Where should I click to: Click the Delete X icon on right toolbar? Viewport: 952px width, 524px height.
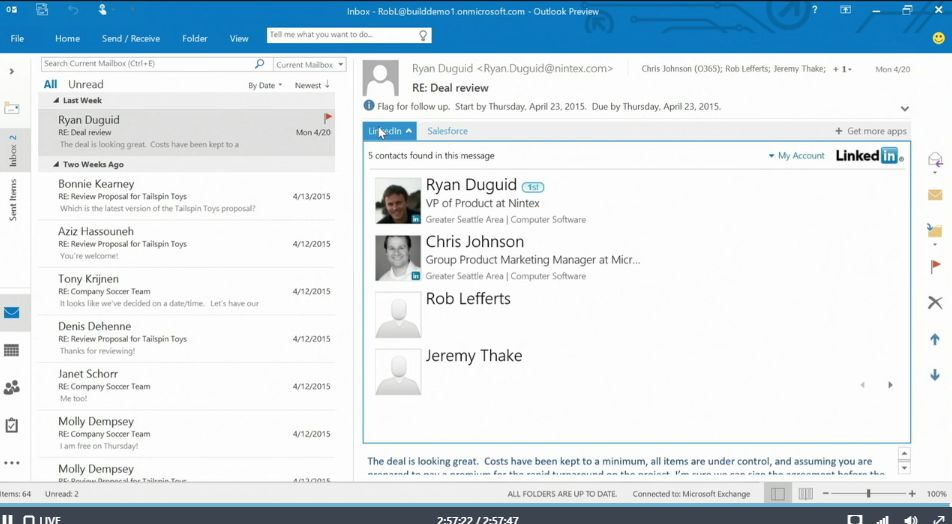pyautogui.click(x=935, y=302)
